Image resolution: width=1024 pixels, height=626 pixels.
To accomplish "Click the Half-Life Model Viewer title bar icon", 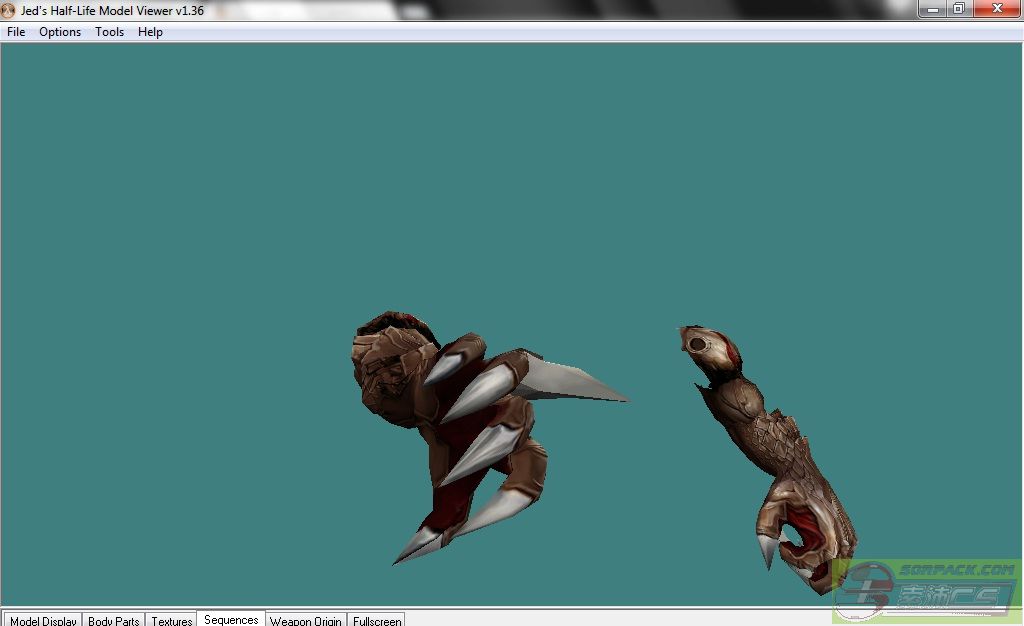I will [9, 10].
